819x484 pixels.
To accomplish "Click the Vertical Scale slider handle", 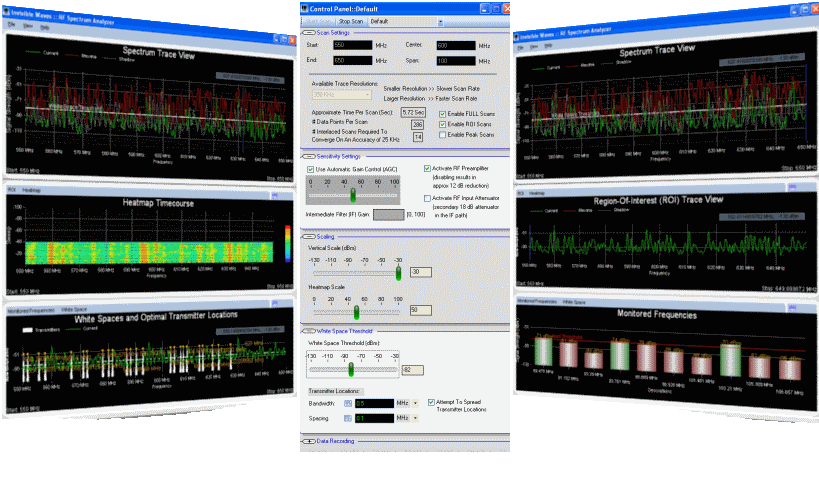I will 399,273.
